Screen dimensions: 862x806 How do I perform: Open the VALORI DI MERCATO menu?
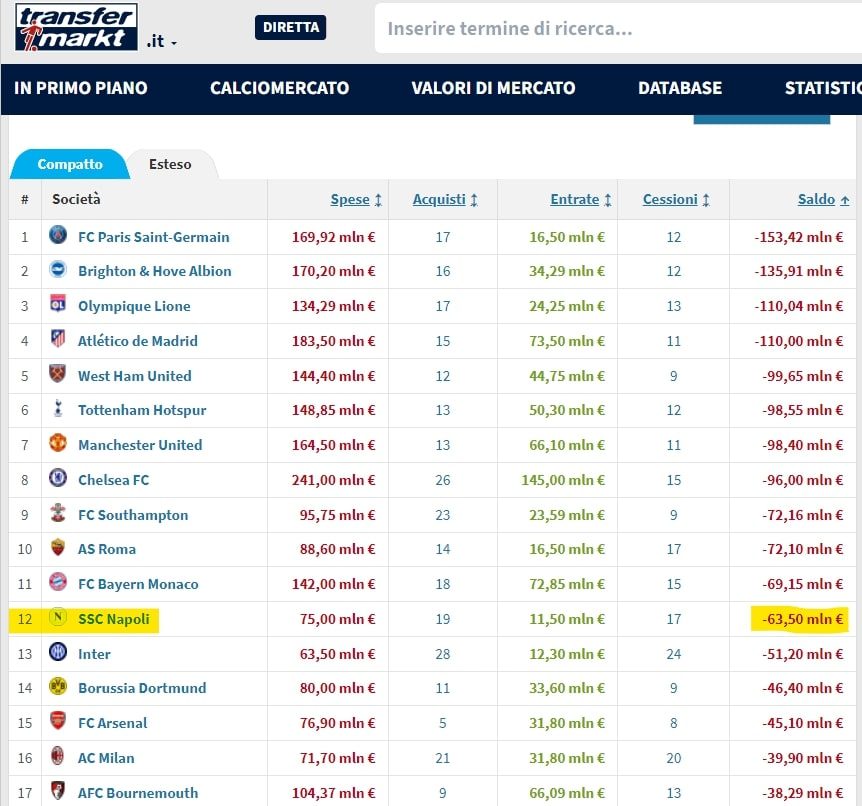coord(493,88)
